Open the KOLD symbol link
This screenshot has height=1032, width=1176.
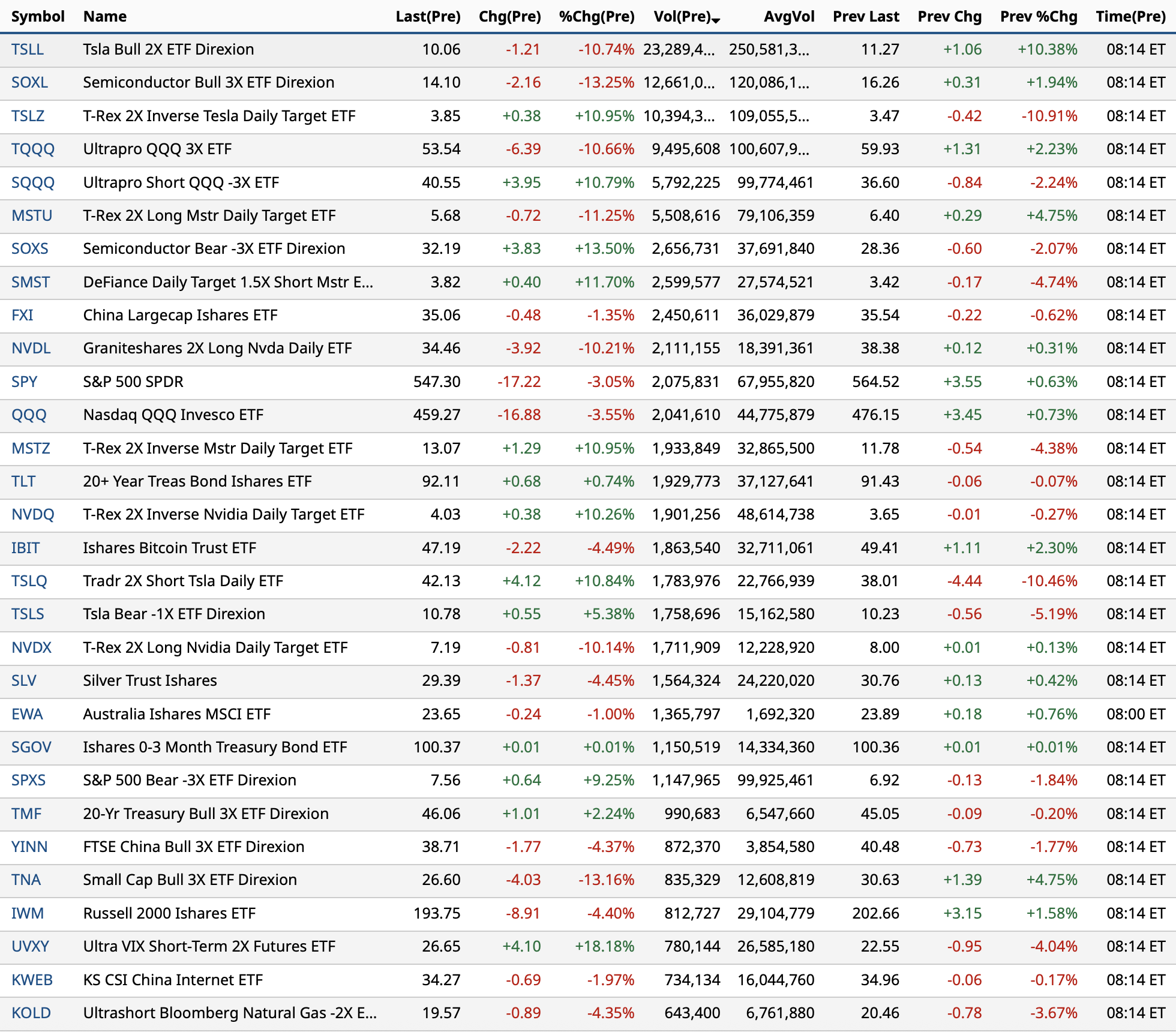click(x=31, y=1013)
